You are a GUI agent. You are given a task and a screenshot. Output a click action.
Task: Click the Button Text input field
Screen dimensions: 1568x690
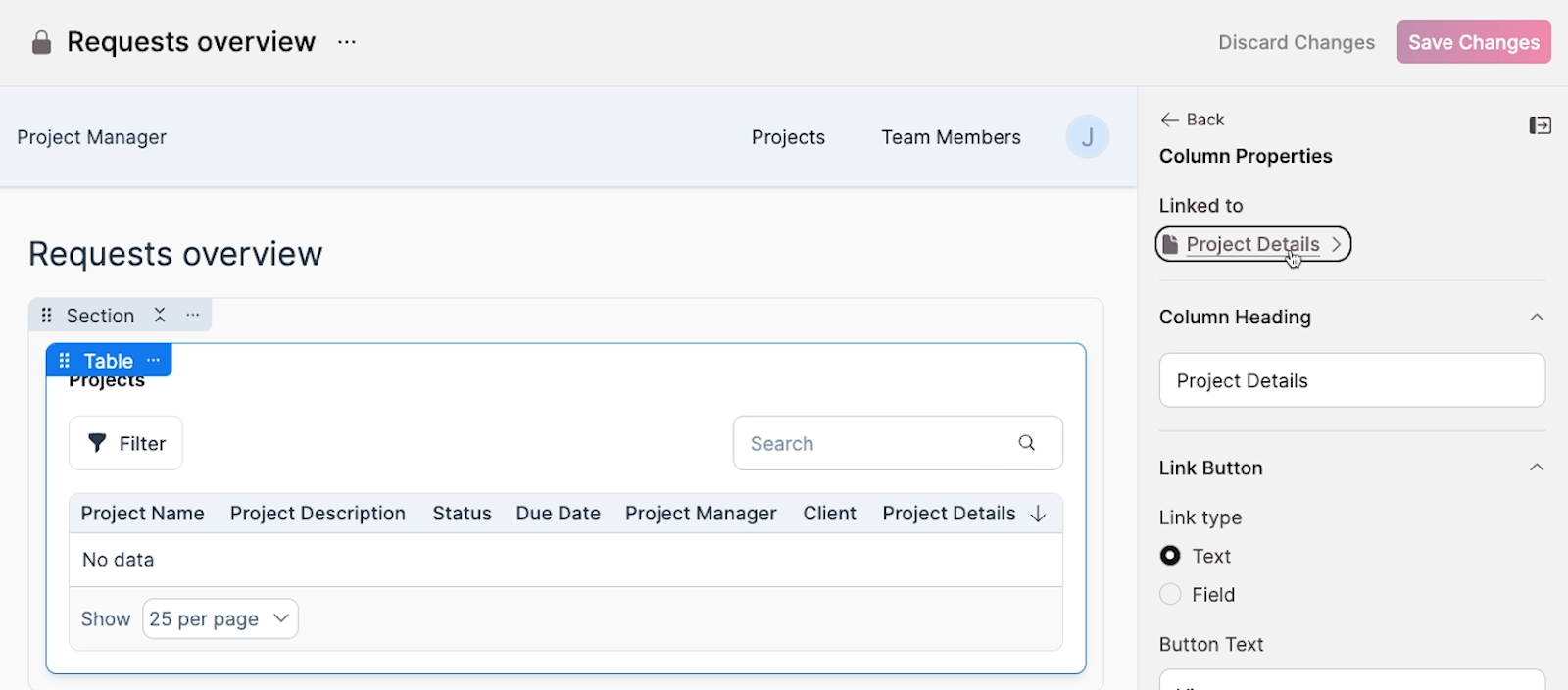[1352, 679]
